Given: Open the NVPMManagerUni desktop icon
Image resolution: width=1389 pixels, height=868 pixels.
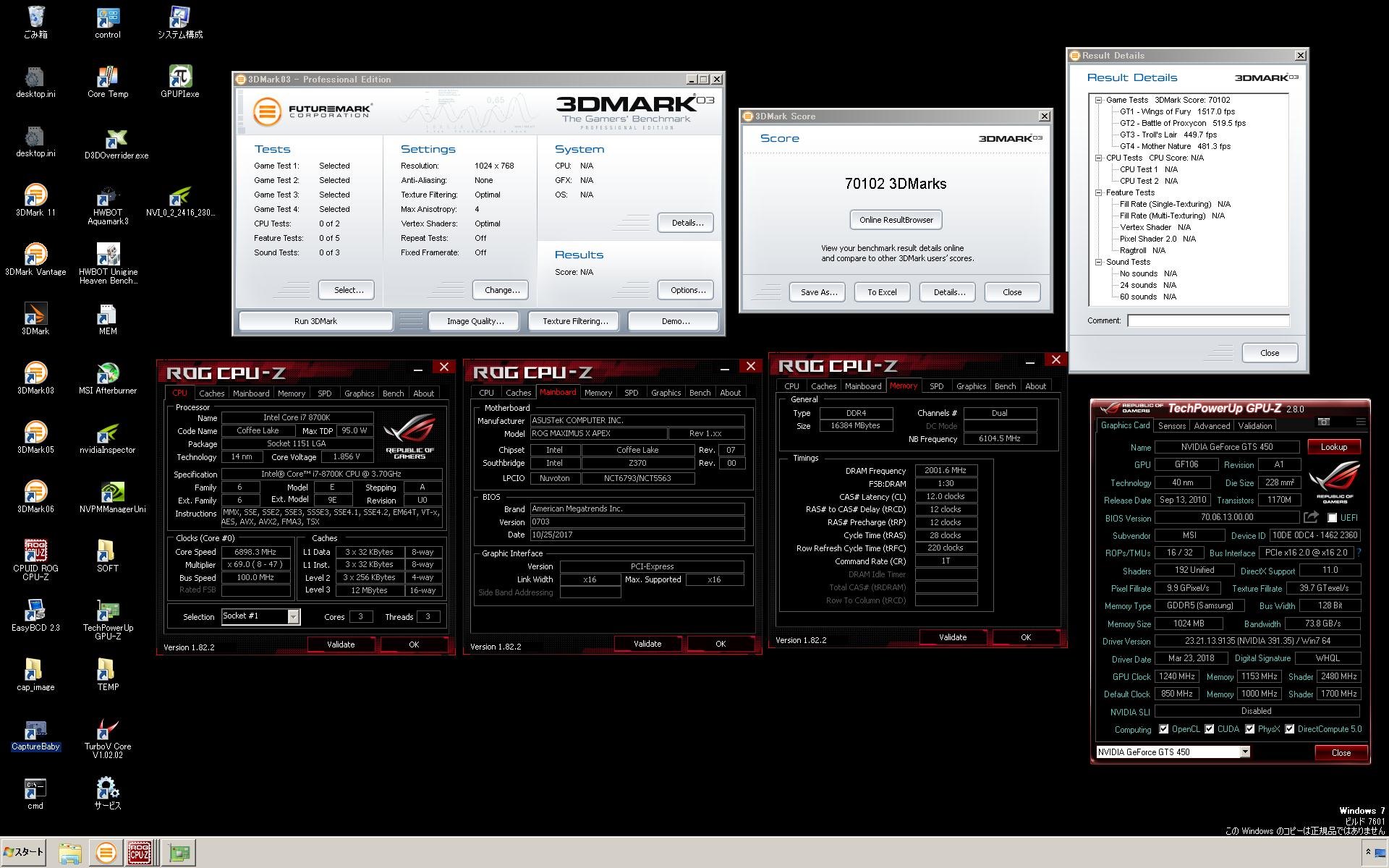Looking at the screenshot, I should click(x=112, y=497).
